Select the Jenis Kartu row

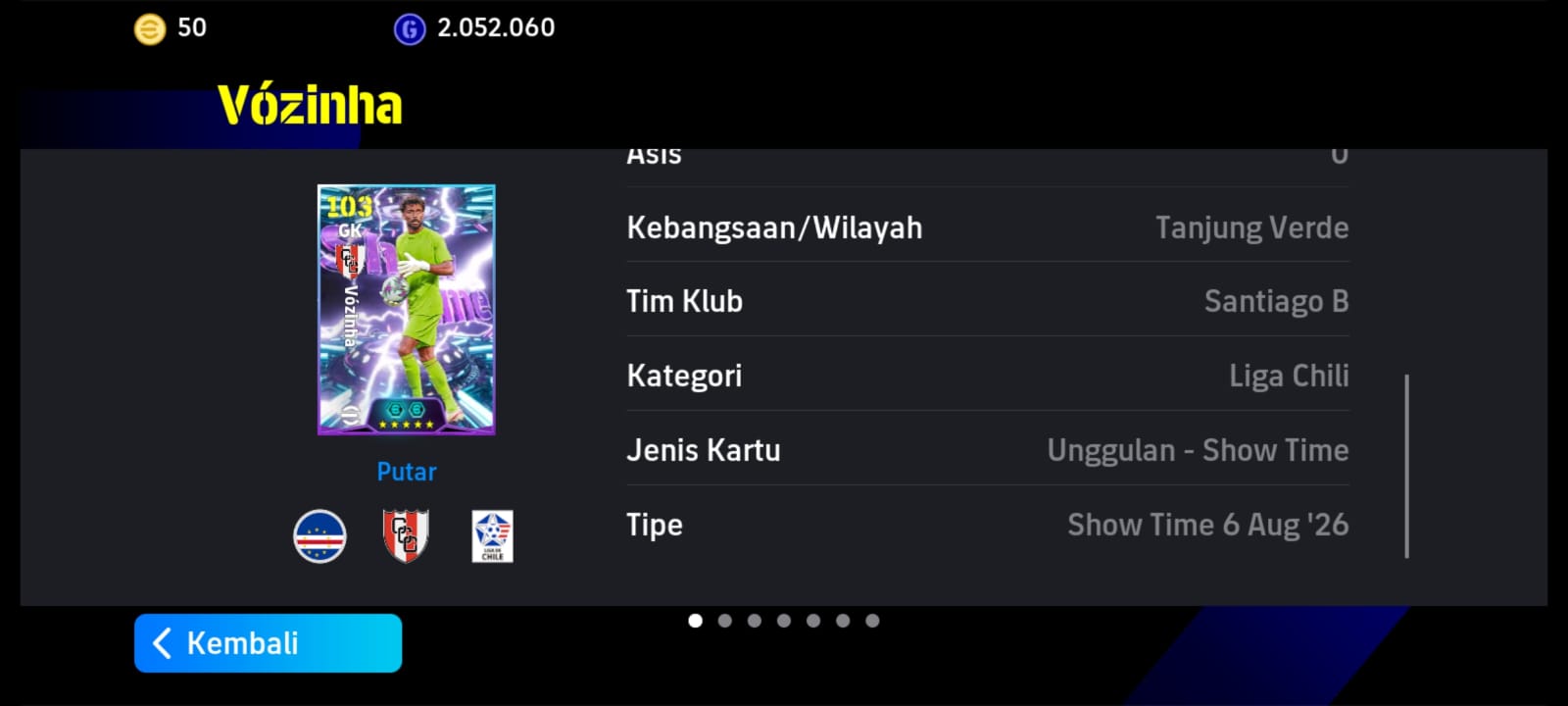coord(988,450)
